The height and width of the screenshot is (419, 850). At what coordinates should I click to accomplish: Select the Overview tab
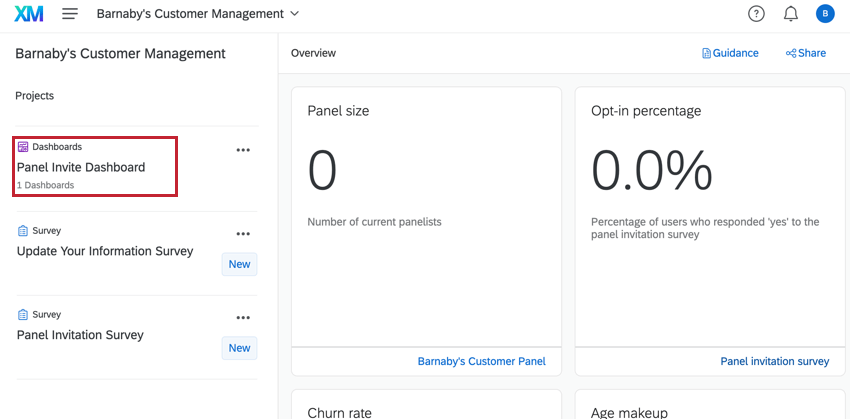313,53
